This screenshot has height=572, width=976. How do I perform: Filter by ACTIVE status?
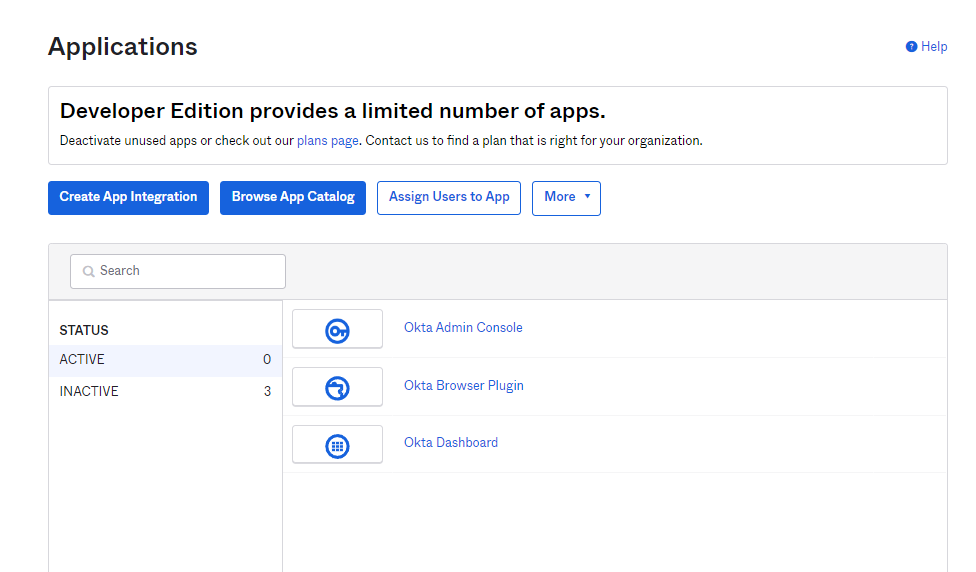click(x=166, y=360)
